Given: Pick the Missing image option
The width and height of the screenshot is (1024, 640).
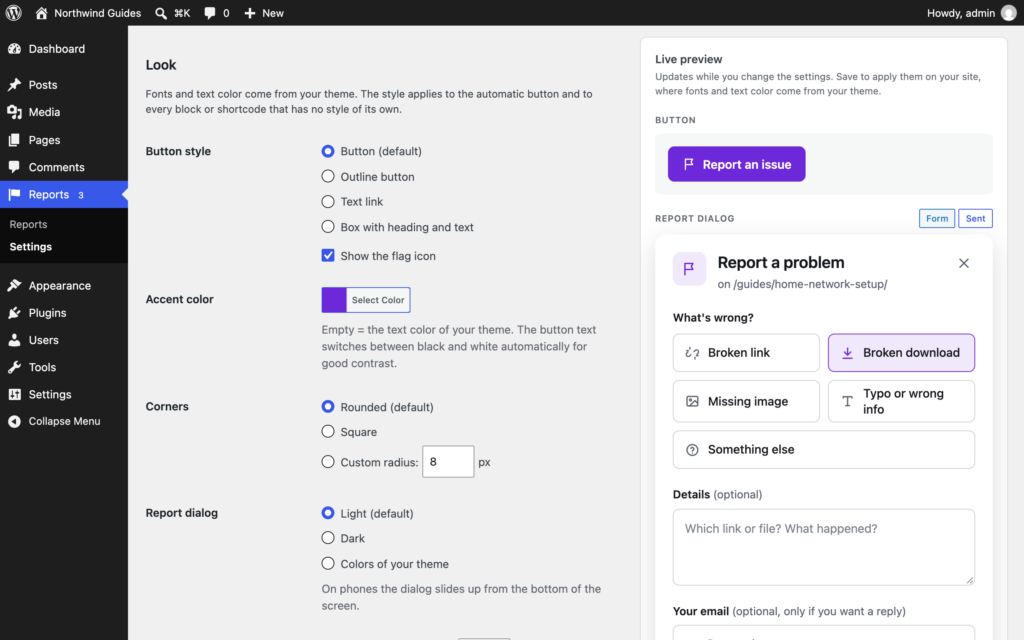Looking at the screenshot, I should tap(746, 401).
